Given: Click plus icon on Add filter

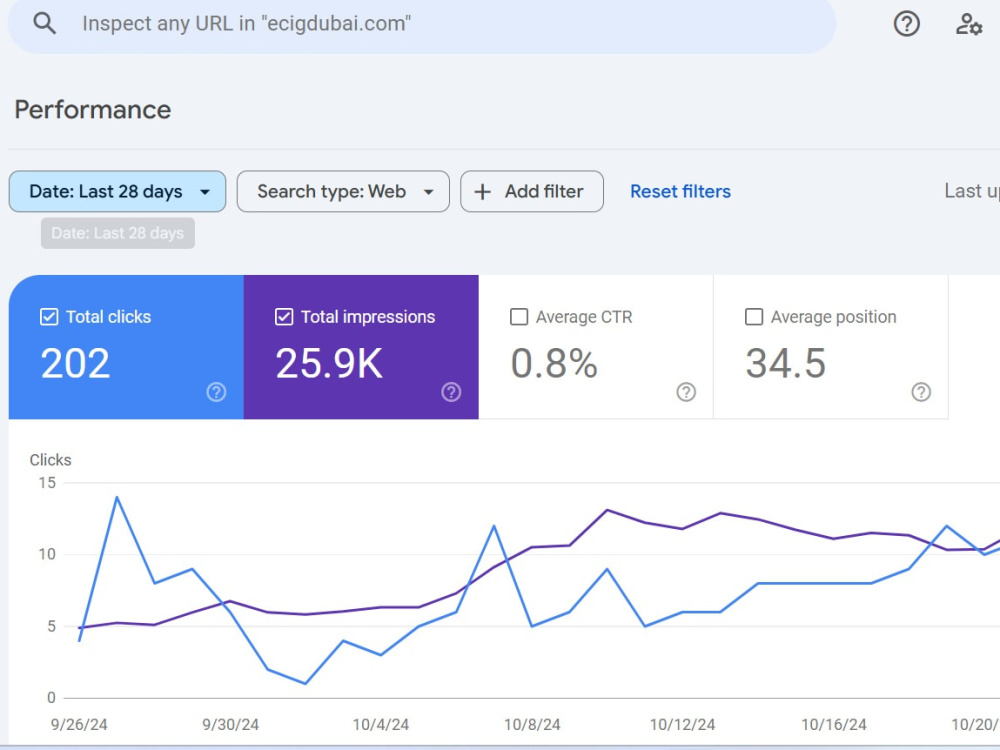Looking at the screenshot, I should coord(483,192).
